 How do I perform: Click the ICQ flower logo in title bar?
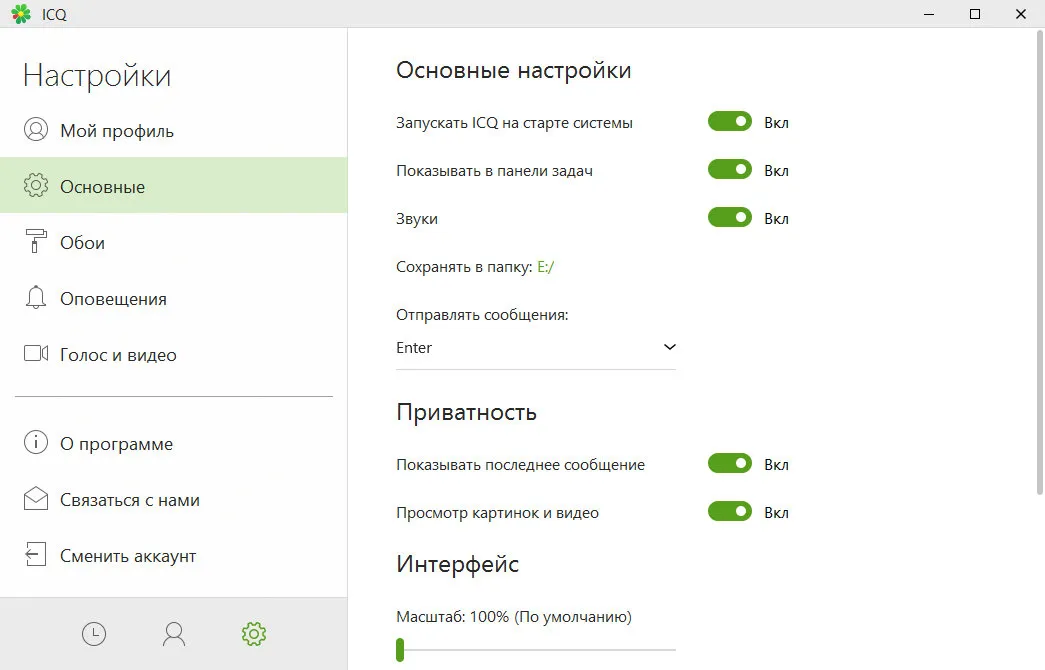tap(21, 14)
